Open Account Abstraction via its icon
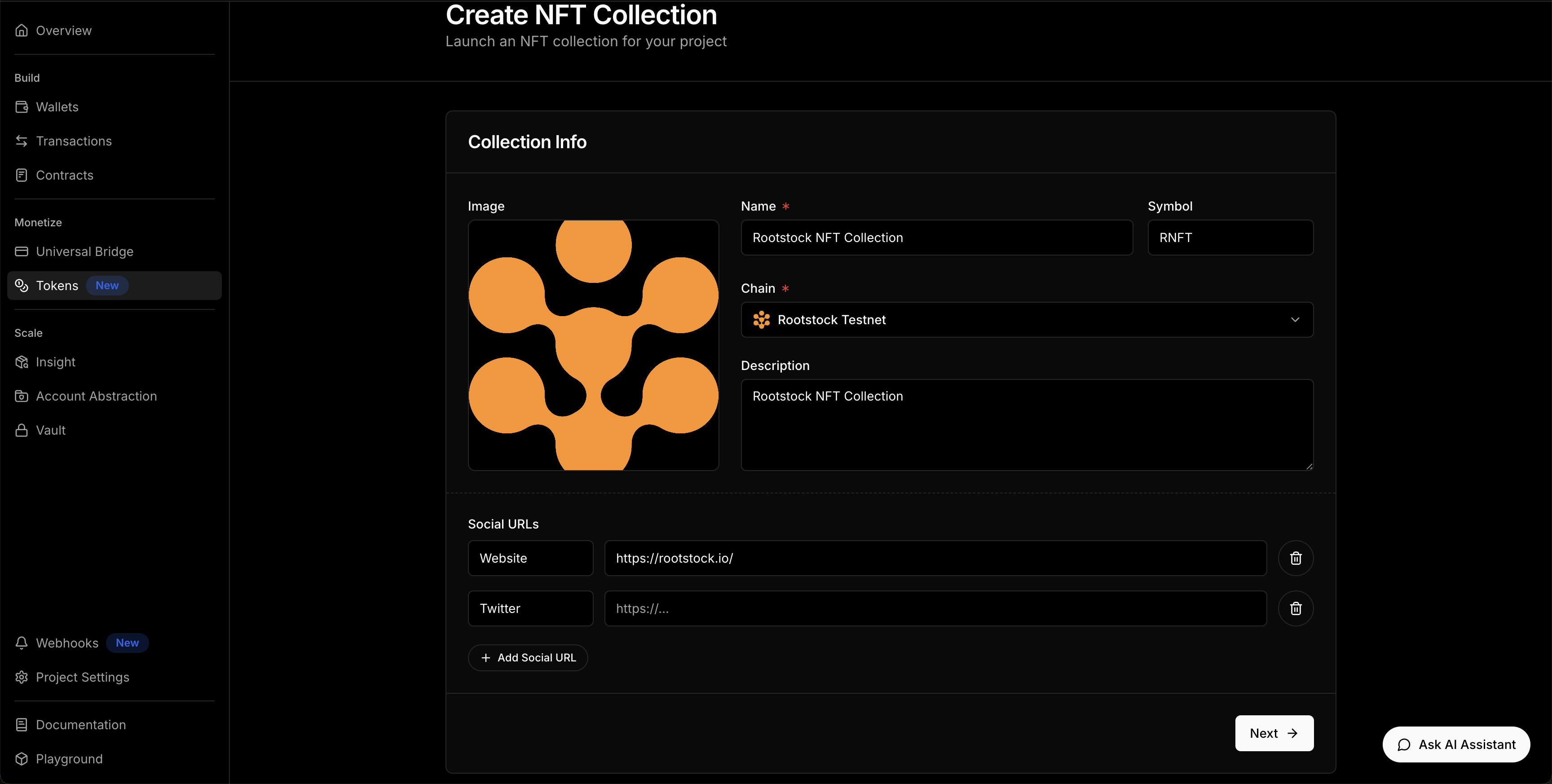Screen dimensions: 1552x784 pyautogui.click(x=22, y=396)
